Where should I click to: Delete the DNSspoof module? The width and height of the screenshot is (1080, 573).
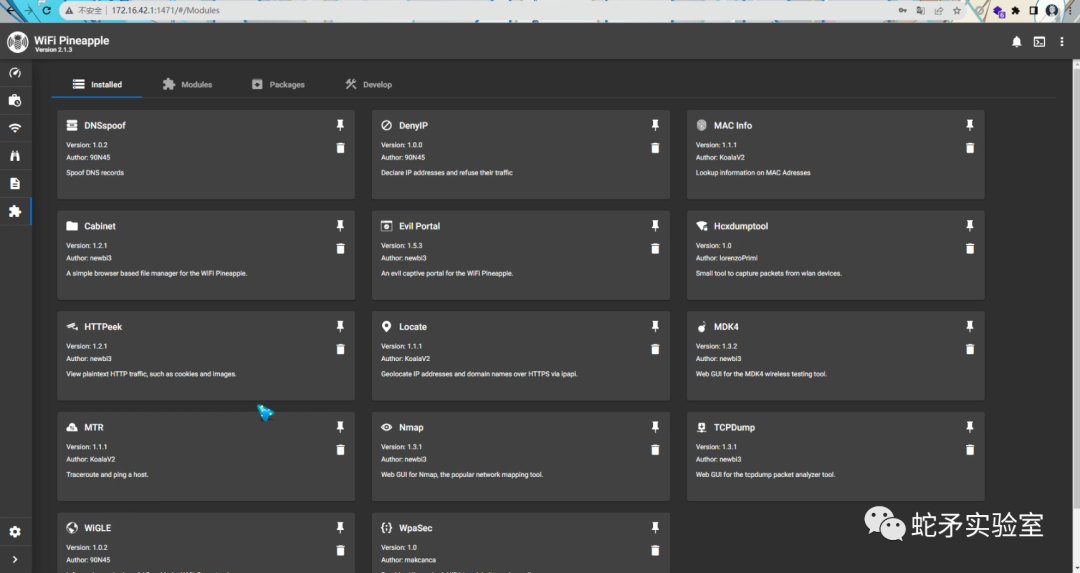(340, 148)
